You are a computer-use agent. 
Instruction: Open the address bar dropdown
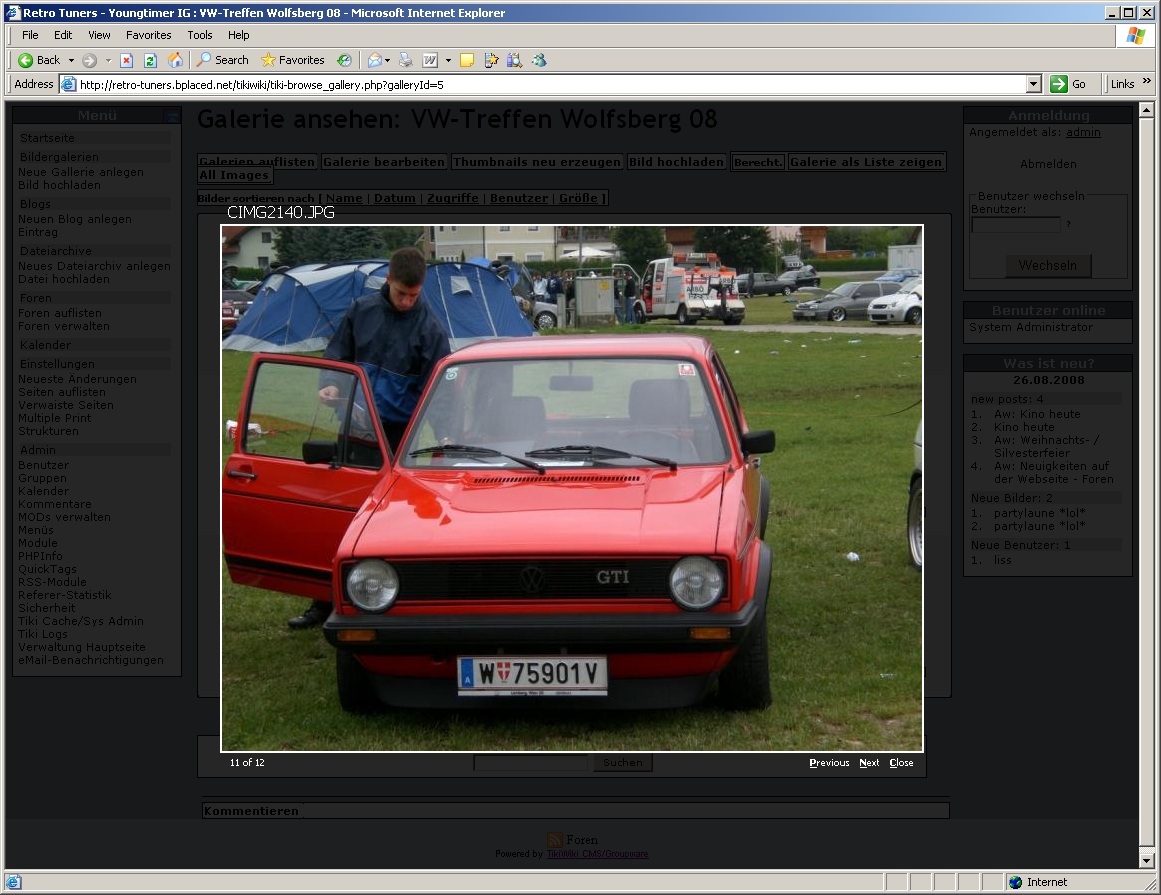point(1034,84)
